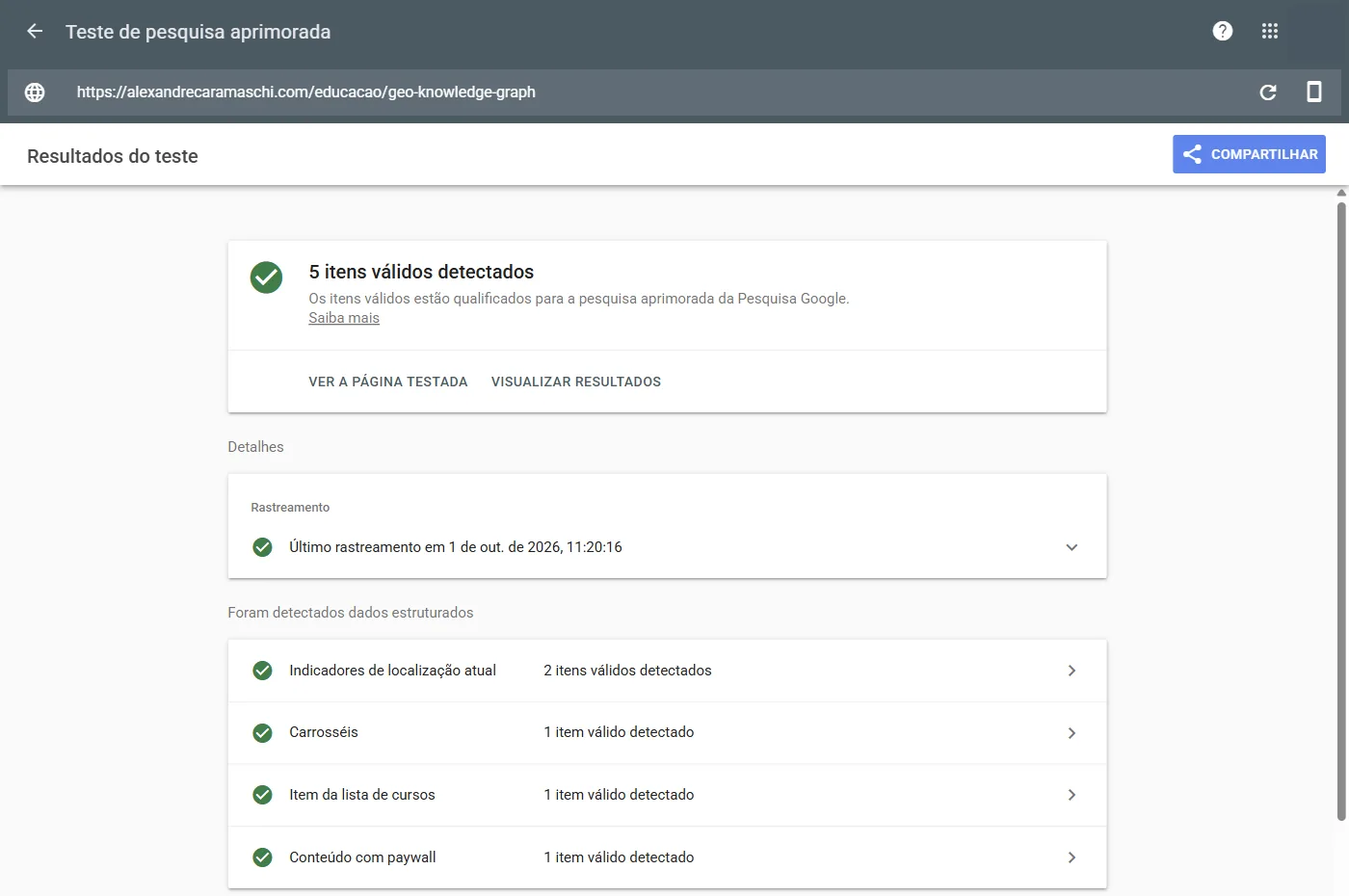Open Indicadores de localização atual row chevron
This screenshot has width=1349, height=896.
1071,671
